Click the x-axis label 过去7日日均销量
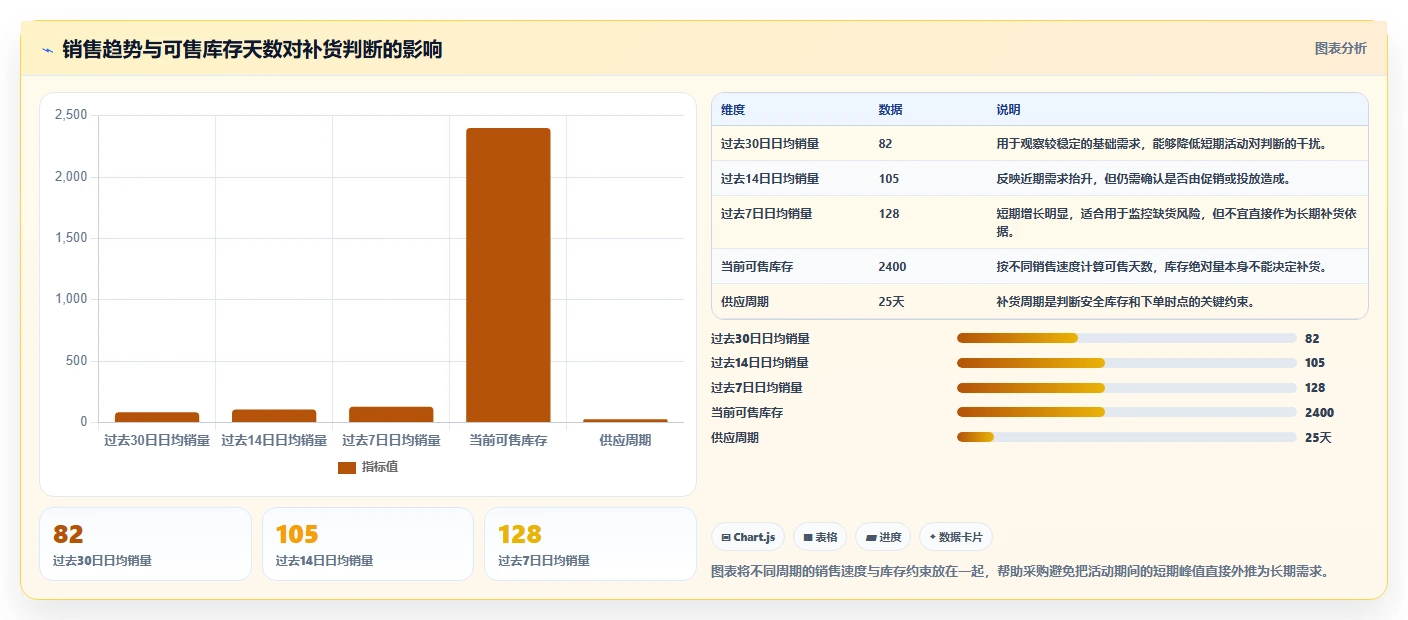This screenshot has height=620, width=1408. pyautogui.click(x=391, y=440)
